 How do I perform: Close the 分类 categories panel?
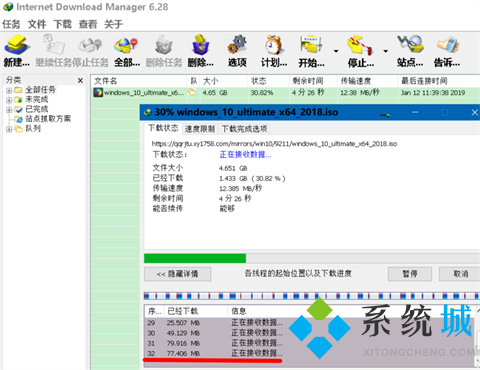pos(80,80)
